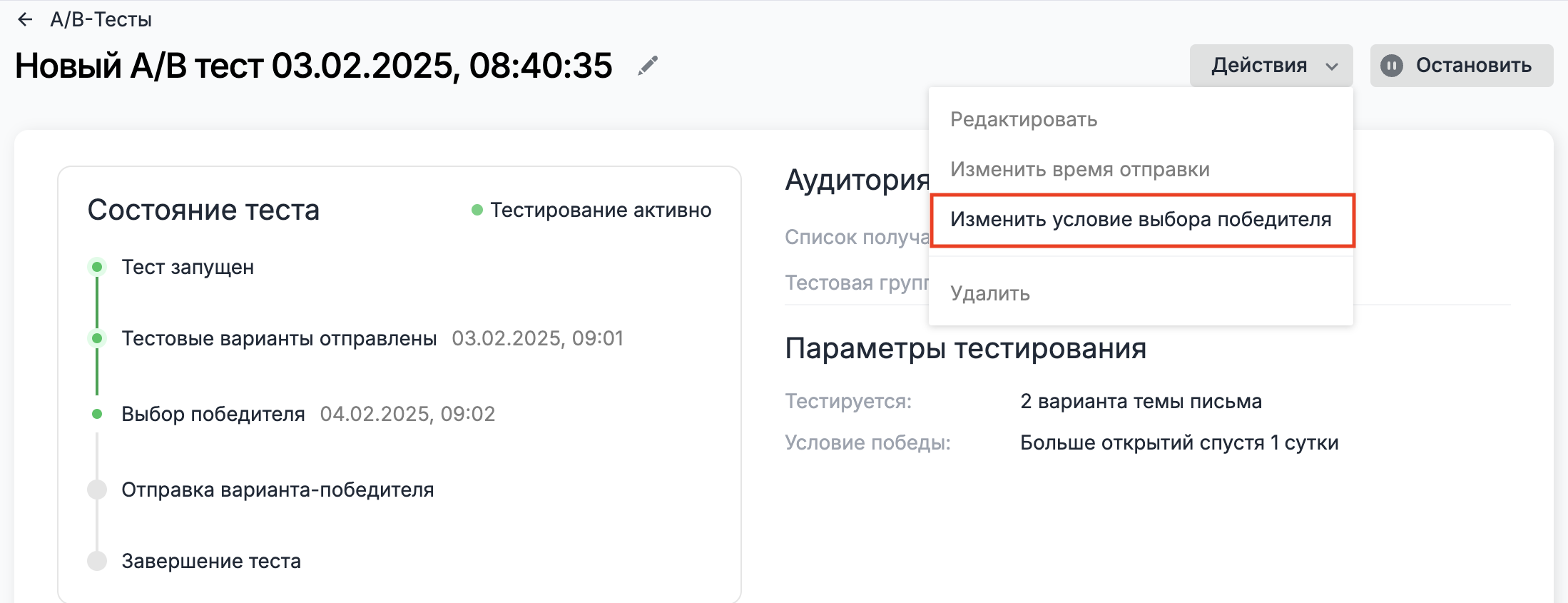
Task: Click the Тестовые варианты отправлены step marker
Action: click(97, 338)
